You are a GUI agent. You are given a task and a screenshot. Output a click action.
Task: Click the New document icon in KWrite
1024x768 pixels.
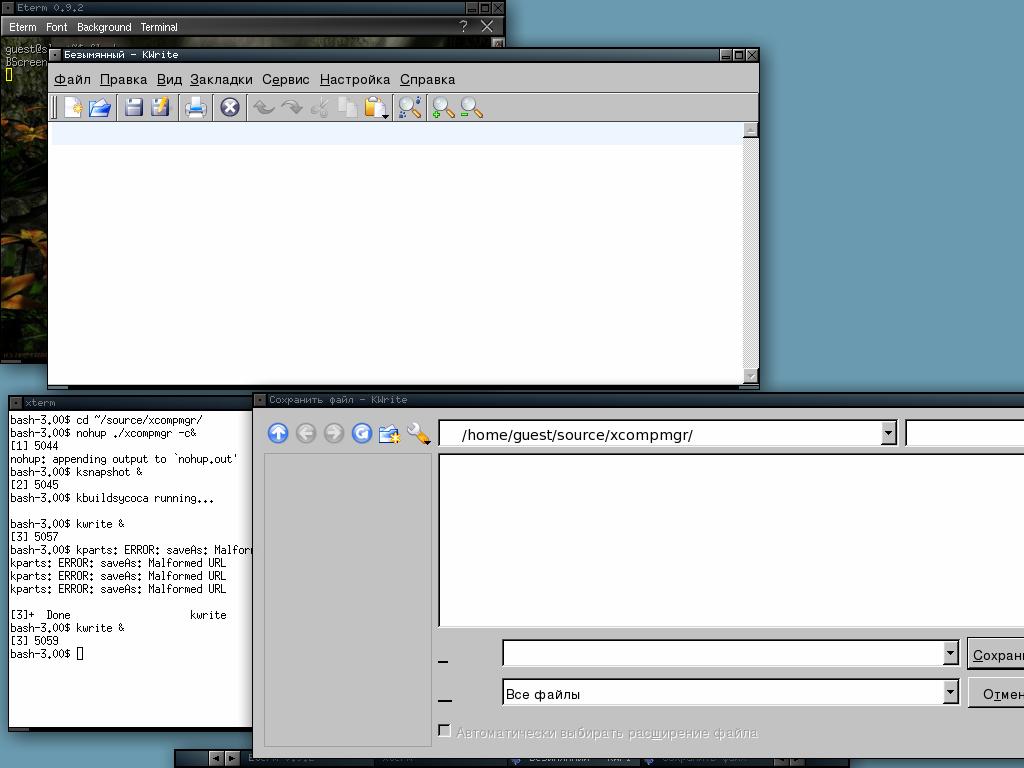click(73, 108)
